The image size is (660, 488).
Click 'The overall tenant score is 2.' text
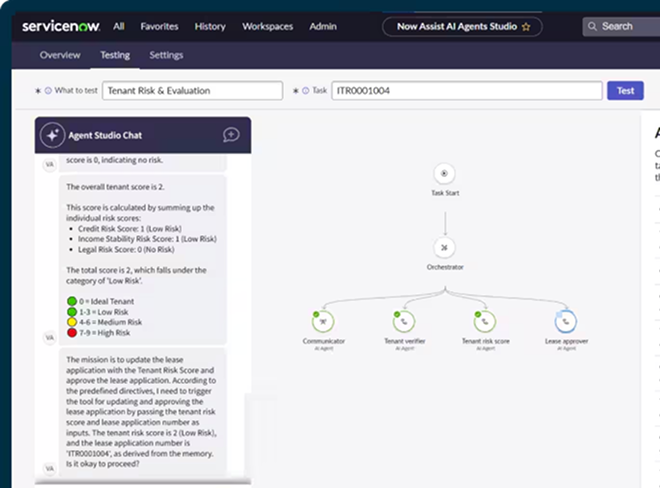pos(115,187)
